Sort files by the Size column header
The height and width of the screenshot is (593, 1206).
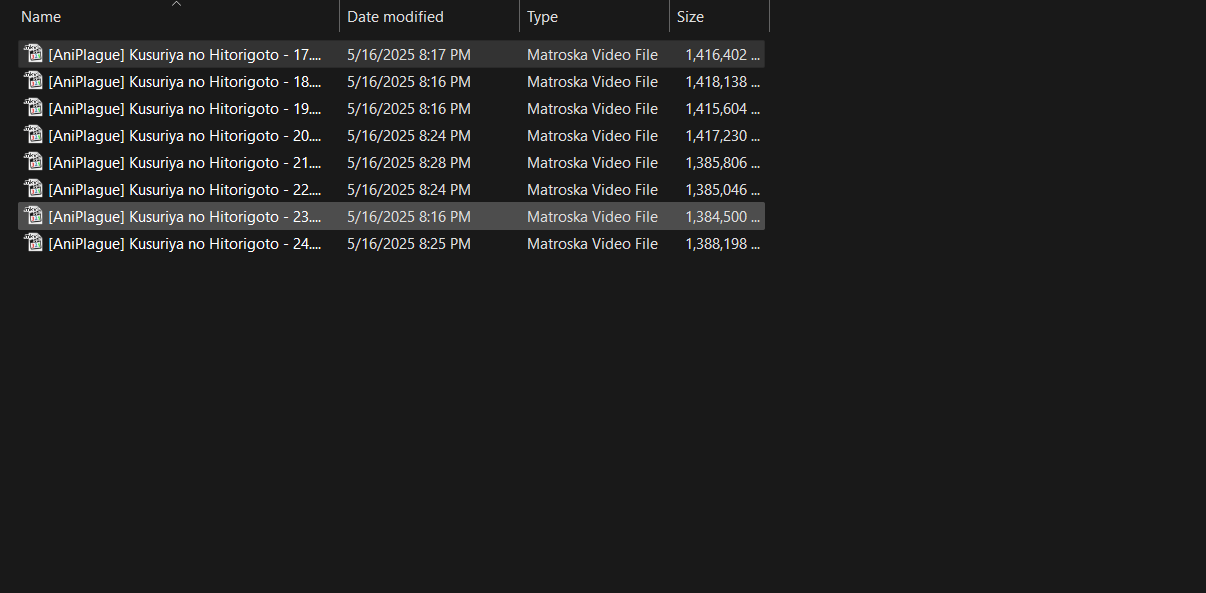pos(720,17)
